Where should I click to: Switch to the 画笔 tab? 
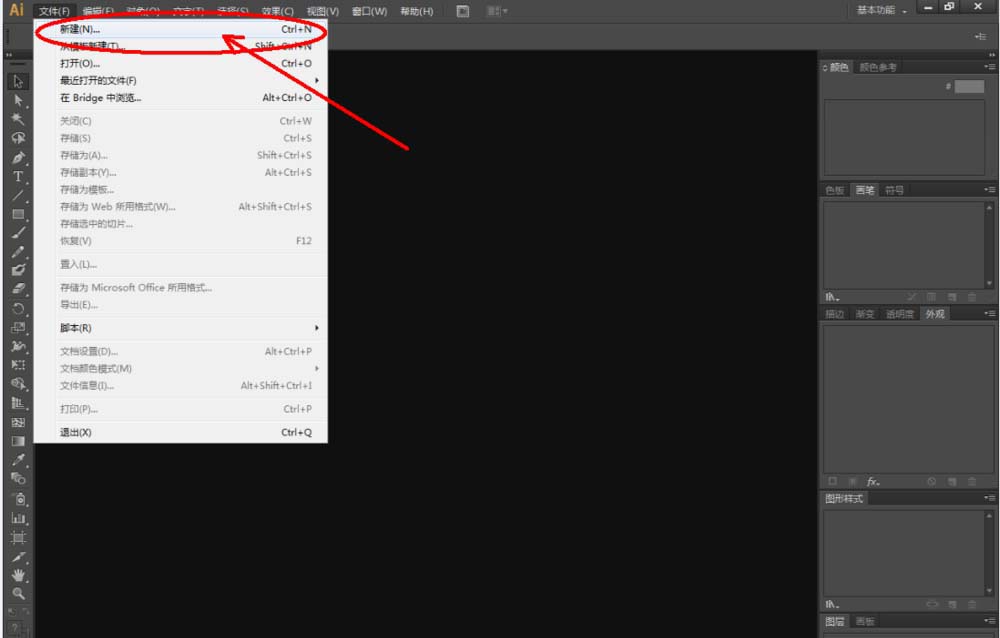[865, 190]
